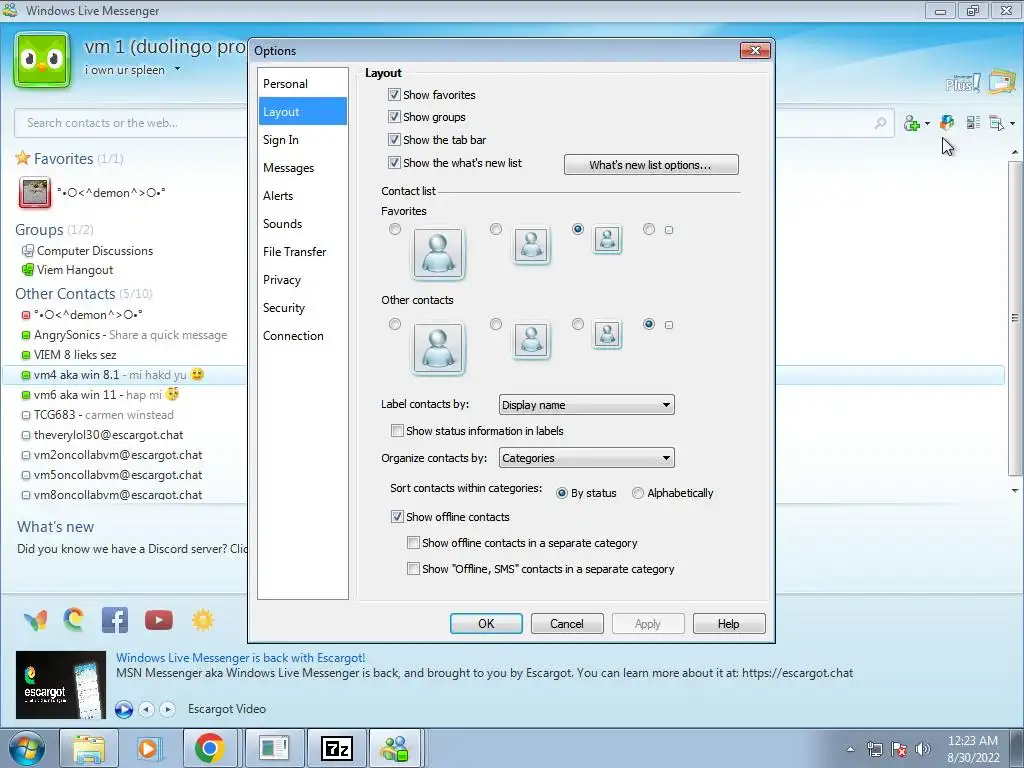Open the add contact dropdown arrow

[927, 123]
